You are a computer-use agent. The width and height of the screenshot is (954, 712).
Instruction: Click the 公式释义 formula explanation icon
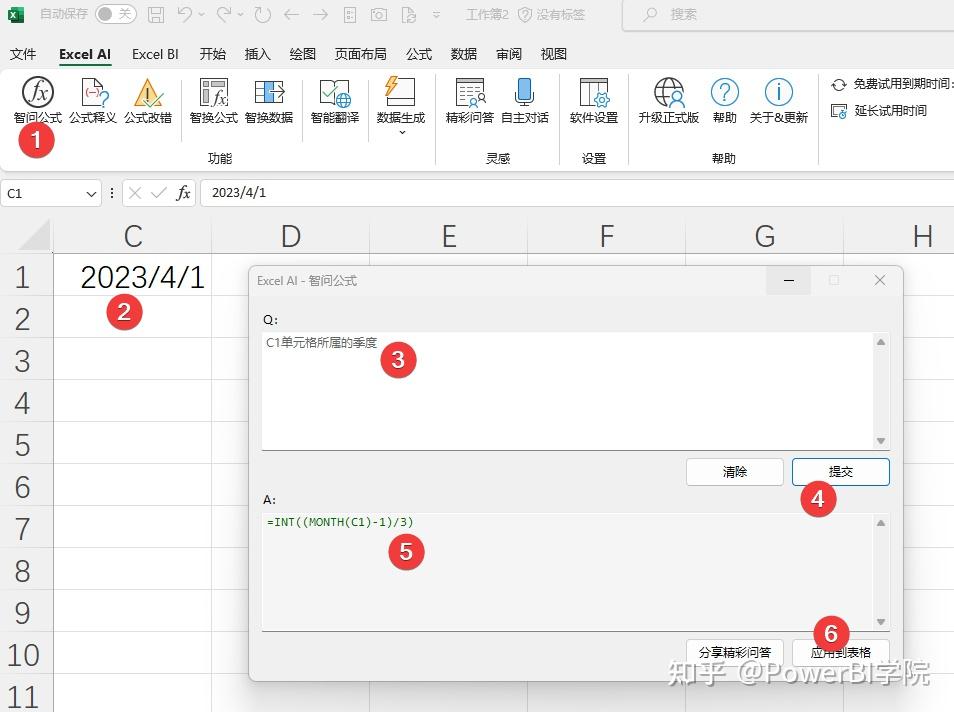[92, 100]
